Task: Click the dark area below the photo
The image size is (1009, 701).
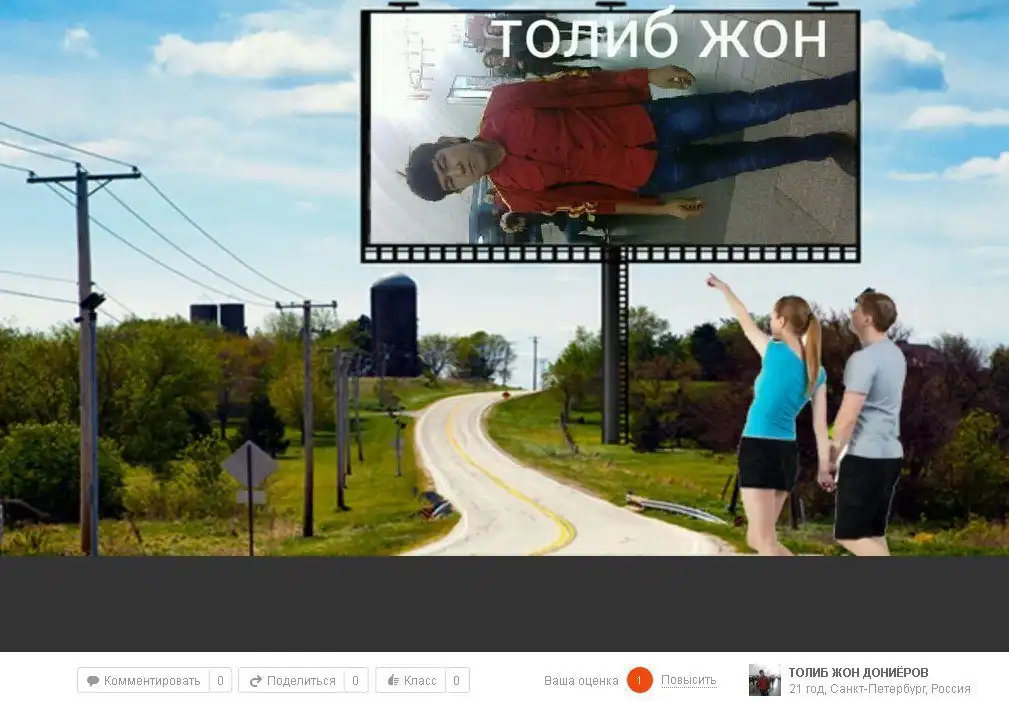Action: [x=504, y=604]
